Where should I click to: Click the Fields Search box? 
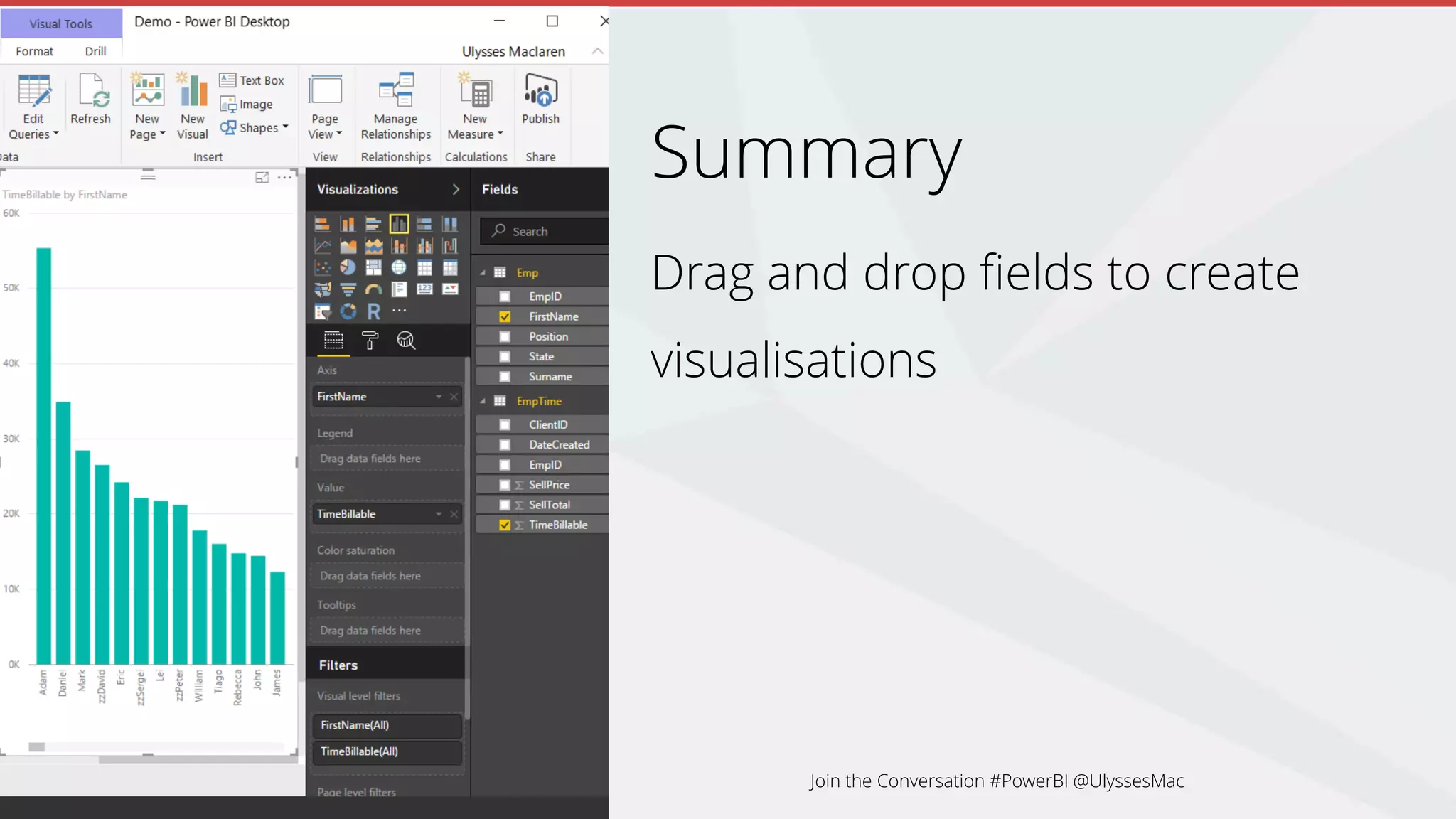544,231
